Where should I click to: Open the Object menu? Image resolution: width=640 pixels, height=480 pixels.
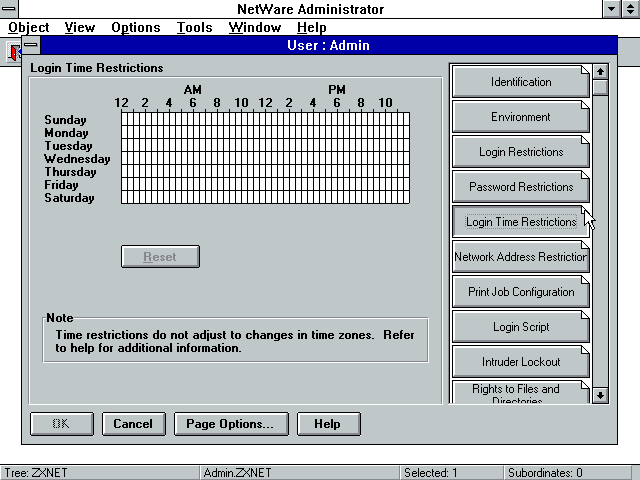pyautogui.click(x=28, y=28)
